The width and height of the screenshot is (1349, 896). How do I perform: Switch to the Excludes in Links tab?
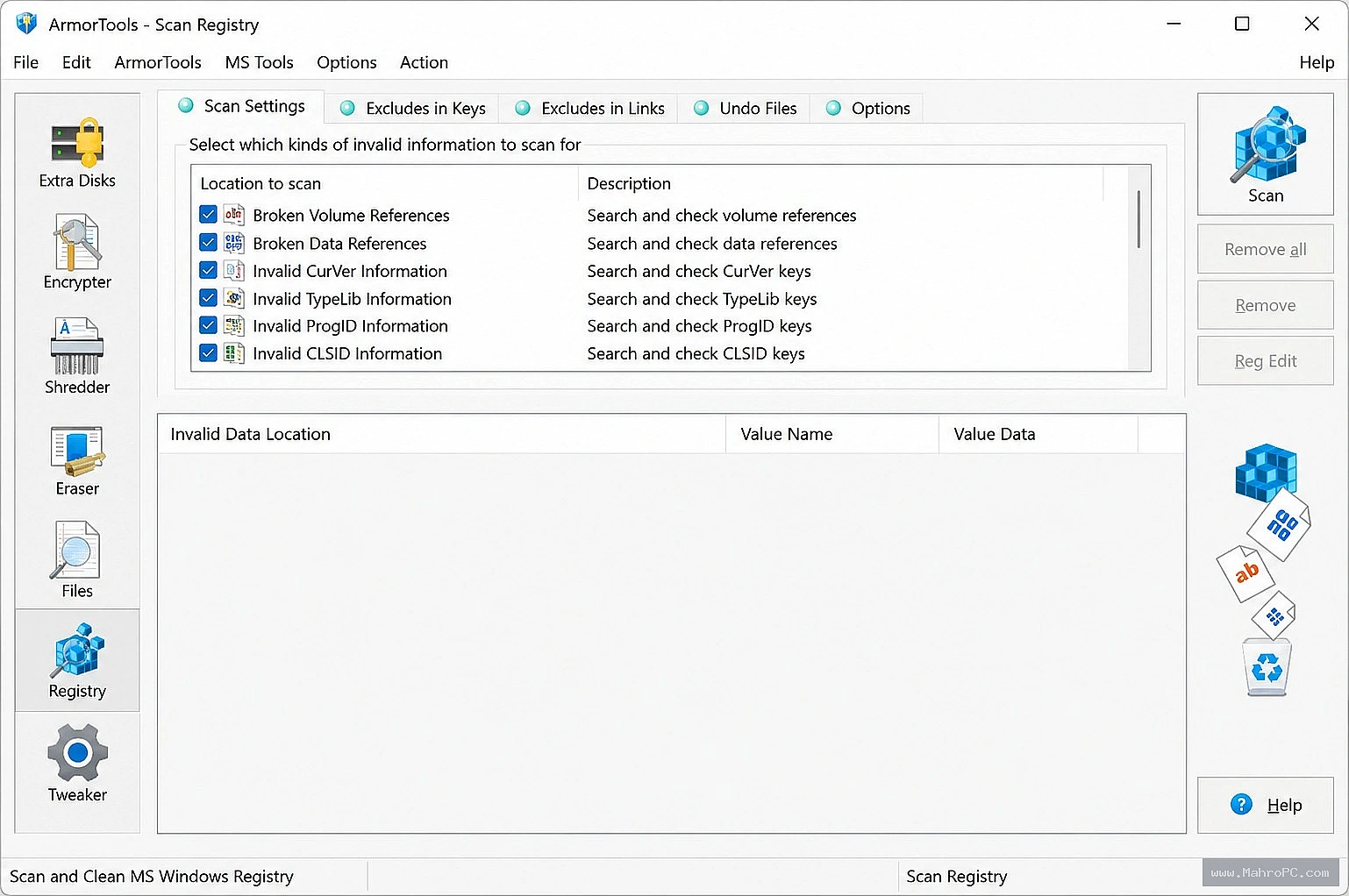point(589,109)
